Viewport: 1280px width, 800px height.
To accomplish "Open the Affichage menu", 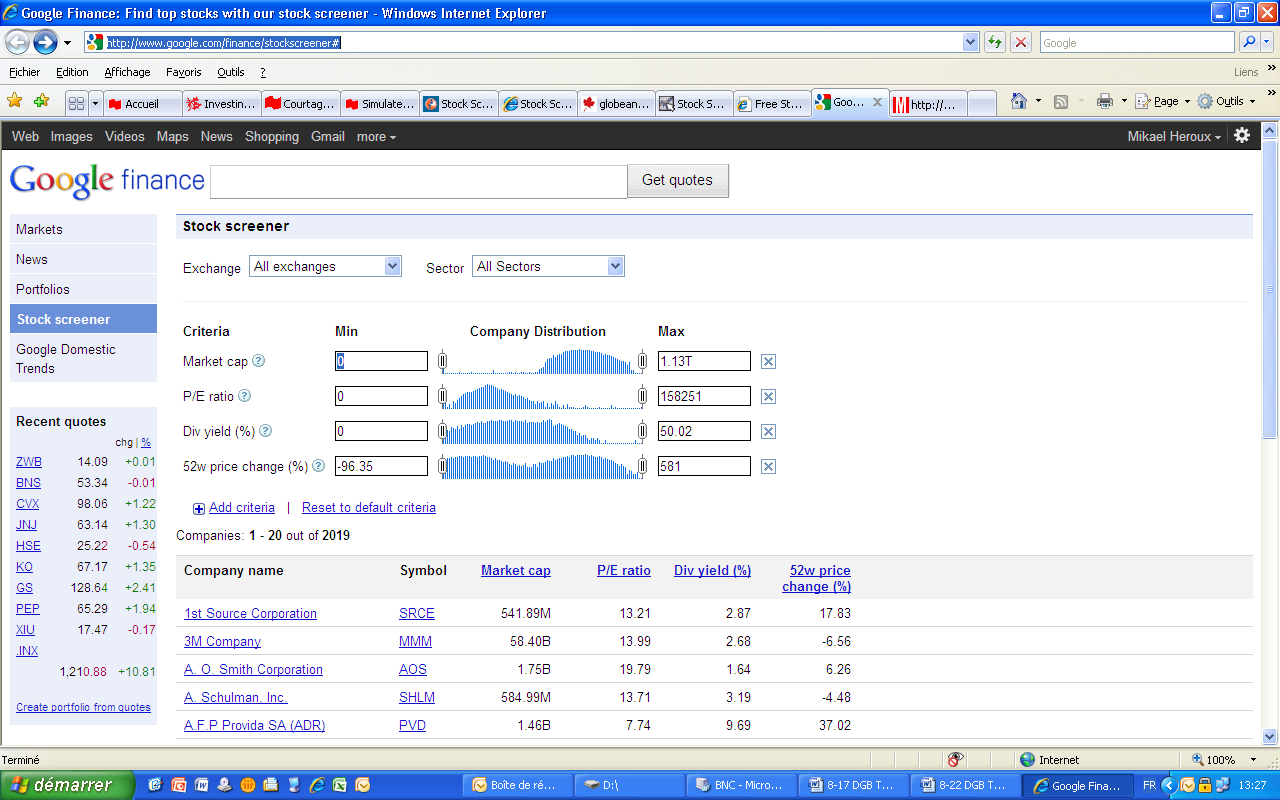I will point(127,72).
